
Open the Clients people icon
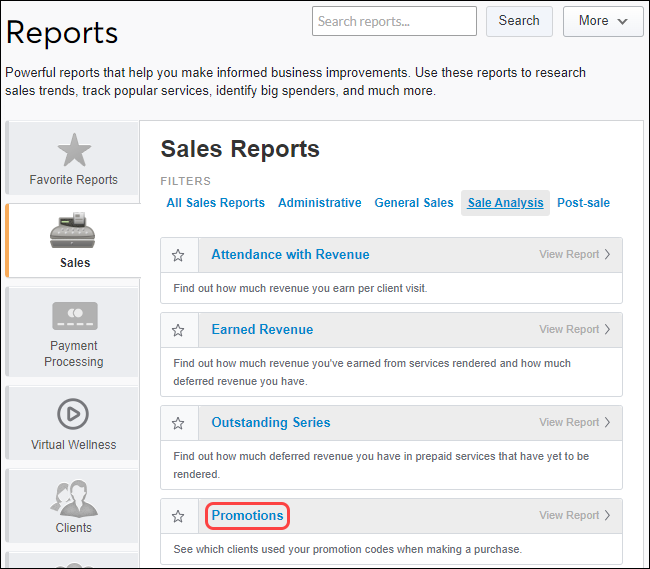(x=73, y=497)
